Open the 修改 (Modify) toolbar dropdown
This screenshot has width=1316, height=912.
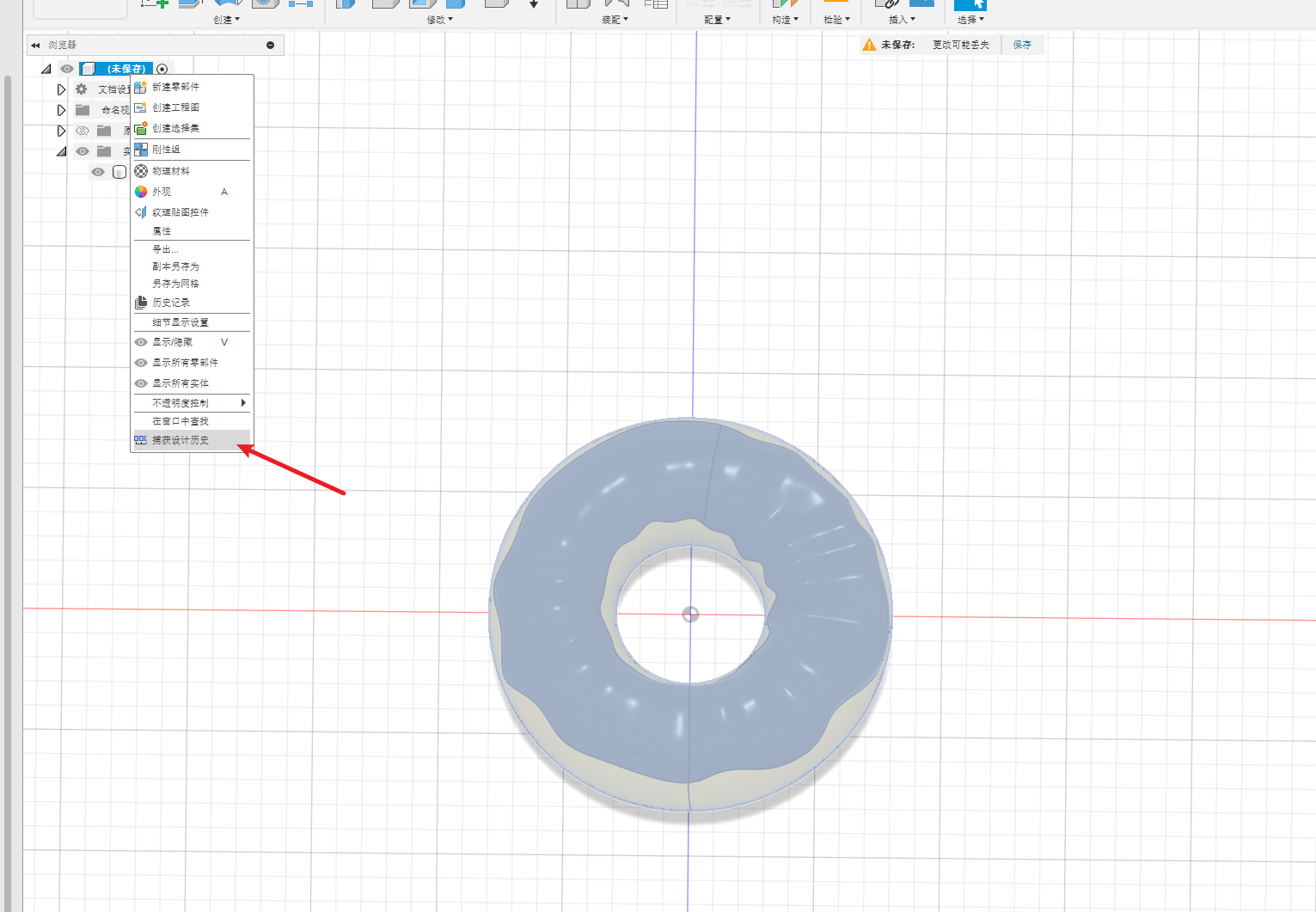click(439, 19)
